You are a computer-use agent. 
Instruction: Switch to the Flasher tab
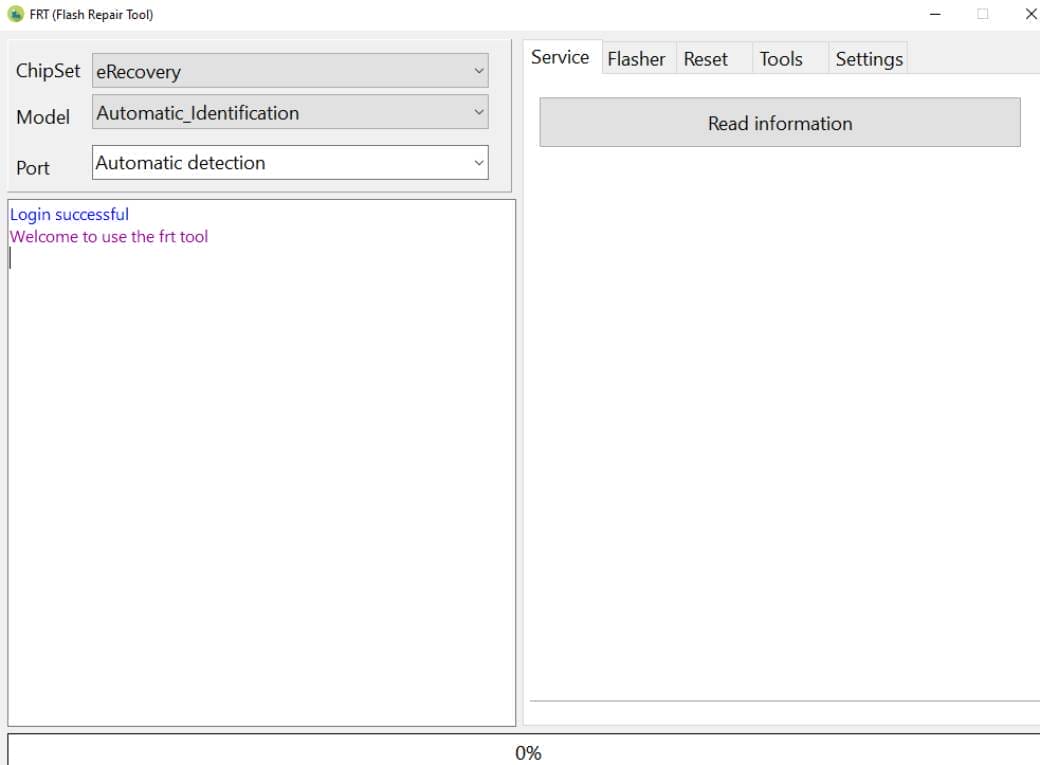[637, 58]
